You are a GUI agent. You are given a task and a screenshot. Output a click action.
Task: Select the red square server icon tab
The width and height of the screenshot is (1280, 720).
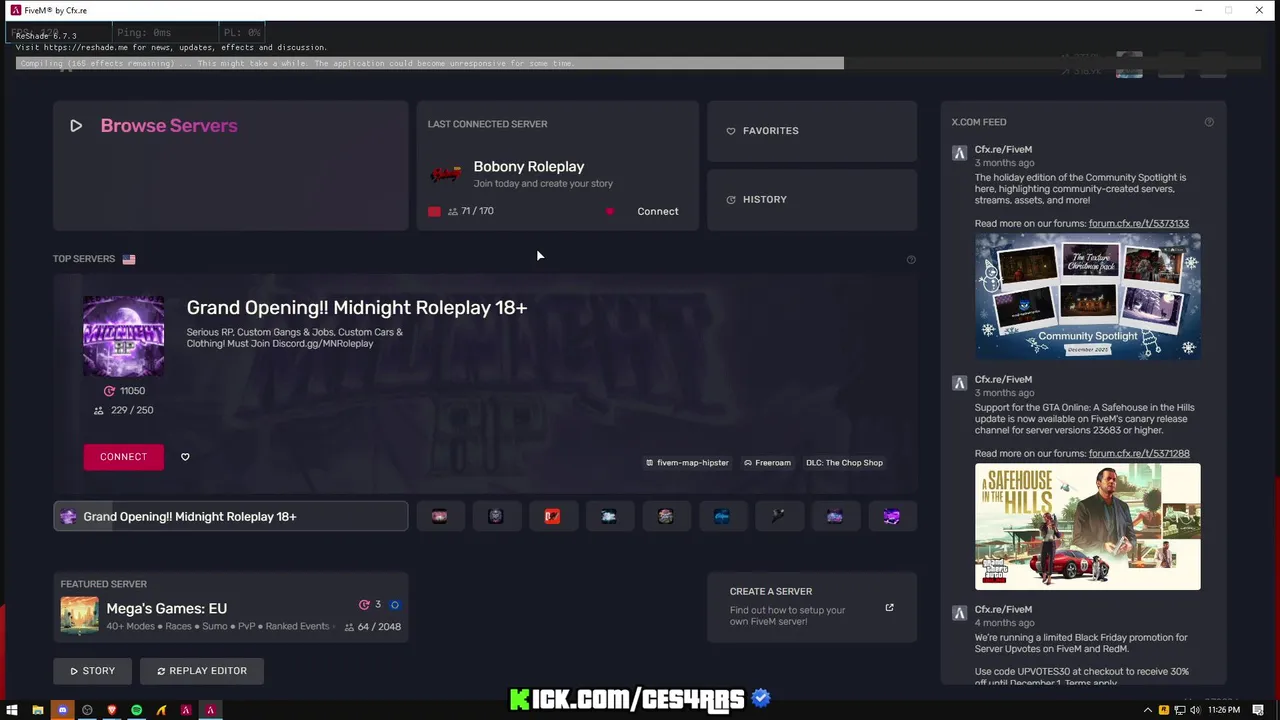[552, 517]
